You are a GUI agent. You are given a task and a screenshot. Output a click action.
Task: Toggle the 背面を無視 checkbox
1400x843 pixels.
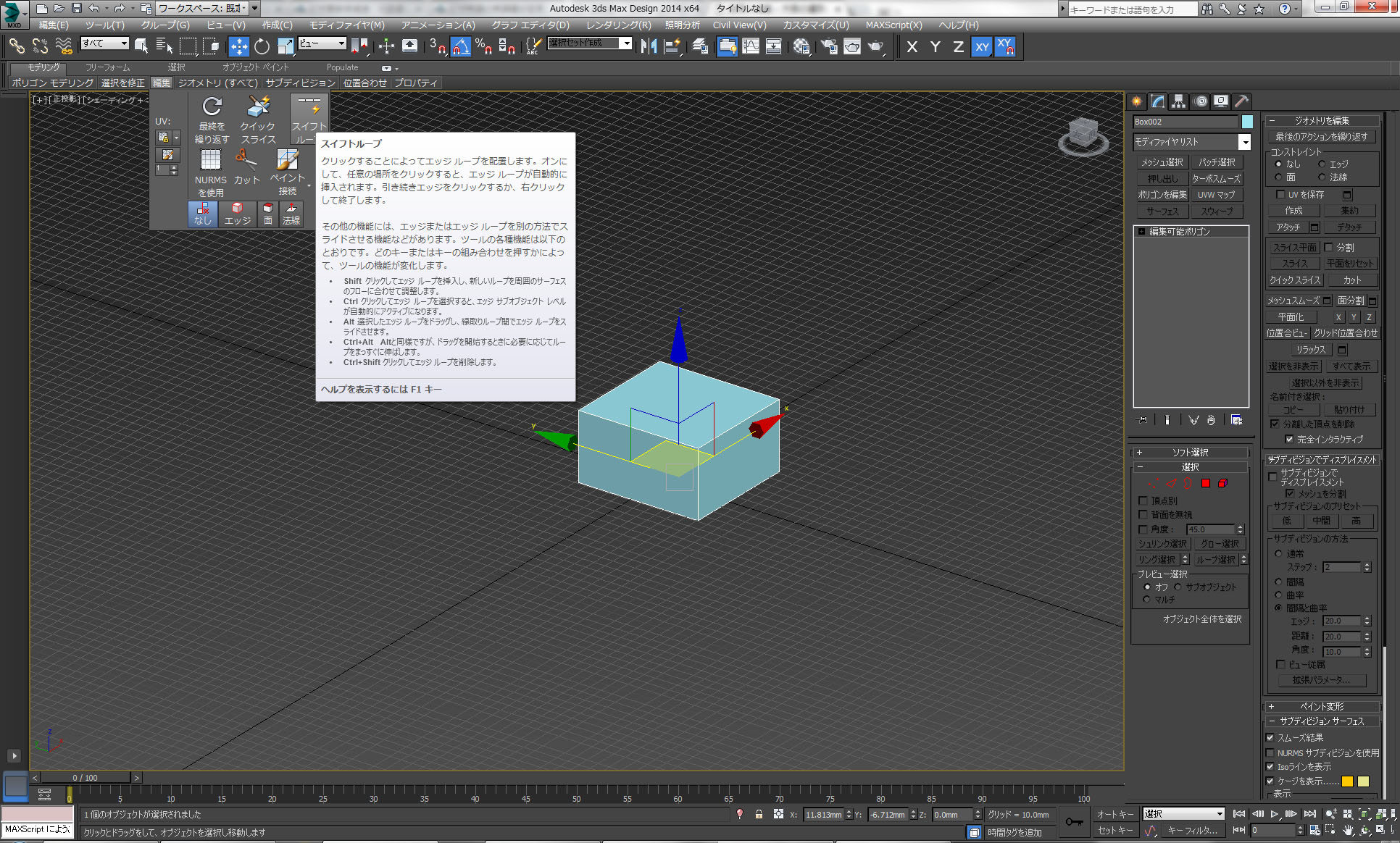pyautogui.click(x=1143, y=514)
